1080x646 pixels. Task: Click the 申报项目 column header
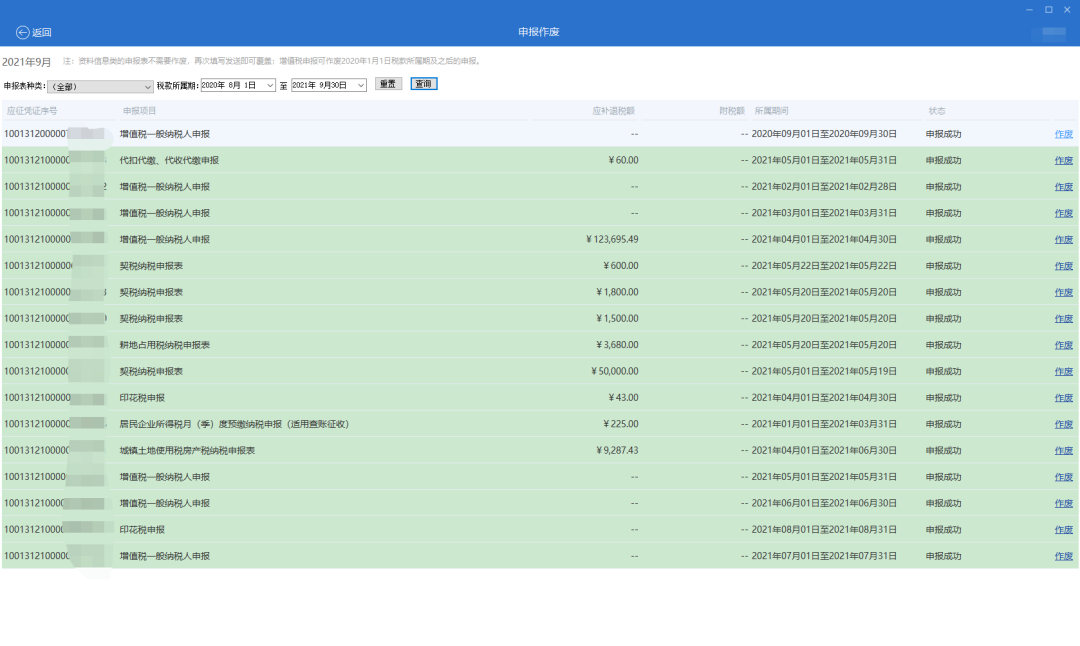(x=139, y=111)
